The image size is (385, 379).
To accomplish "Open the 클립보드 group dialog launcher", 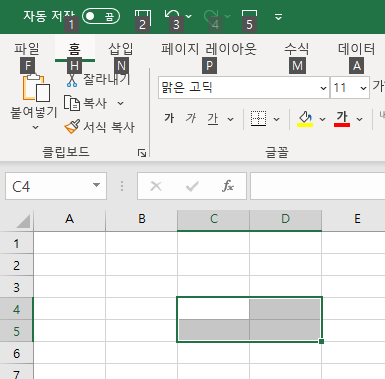I will (142, 153).
